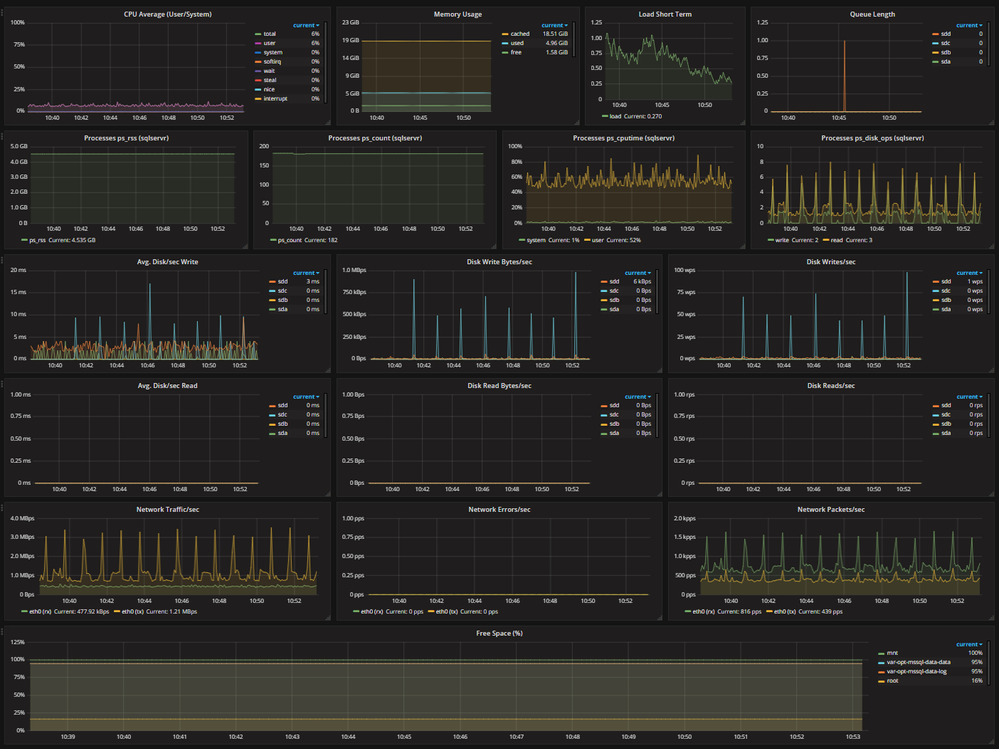
Task: Sort Queue Length legend by current column
Action: click(x=969, y=25)
